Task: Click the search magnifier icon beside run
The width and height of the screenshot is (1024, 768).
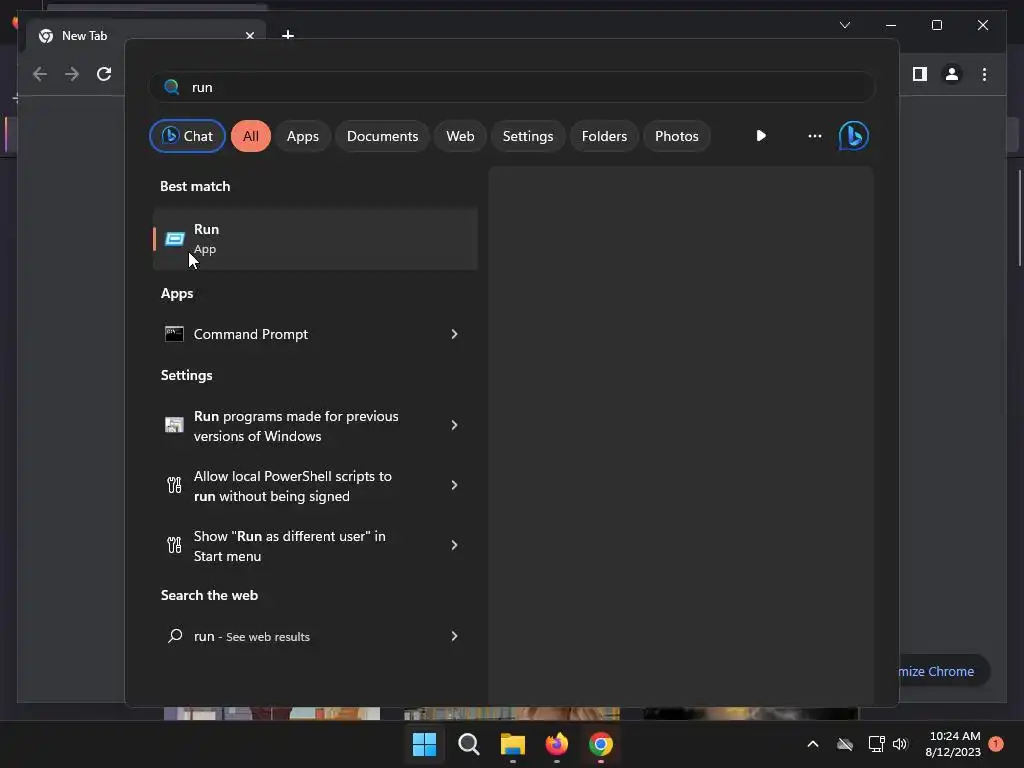Action: pos(172,87)
